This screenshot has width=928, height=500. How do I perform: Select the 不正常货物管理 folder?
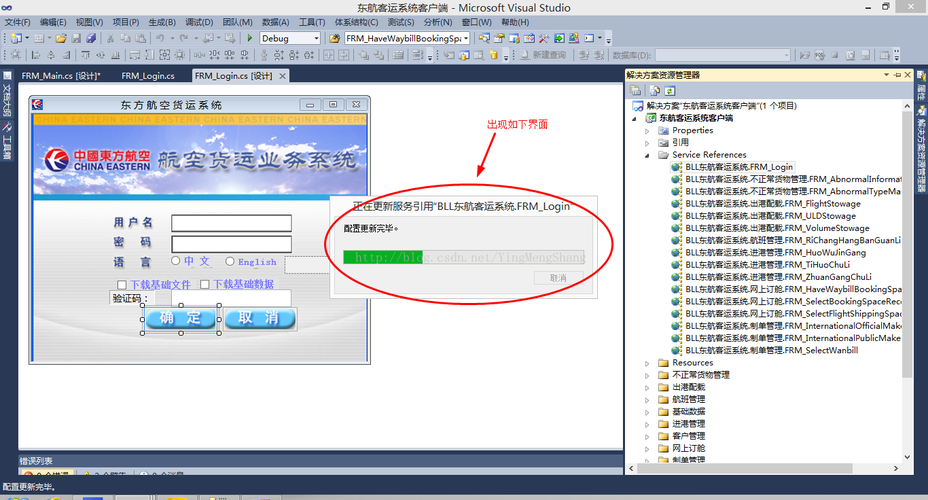click(x=700, y=375)
